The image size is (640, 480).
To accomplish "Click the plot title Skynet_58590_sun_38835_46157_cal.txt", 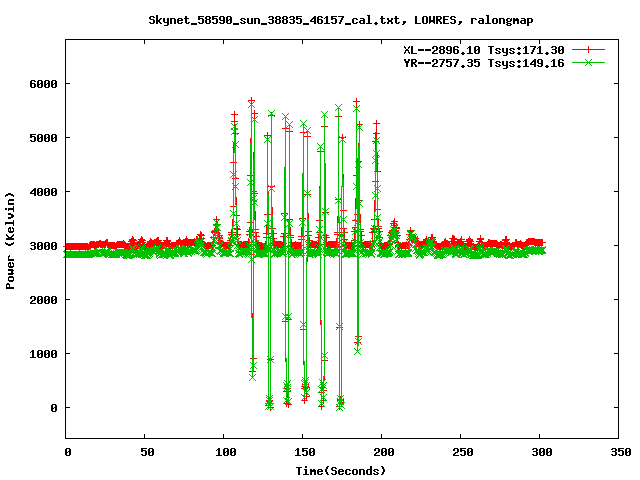I will [x=274, y=20].
